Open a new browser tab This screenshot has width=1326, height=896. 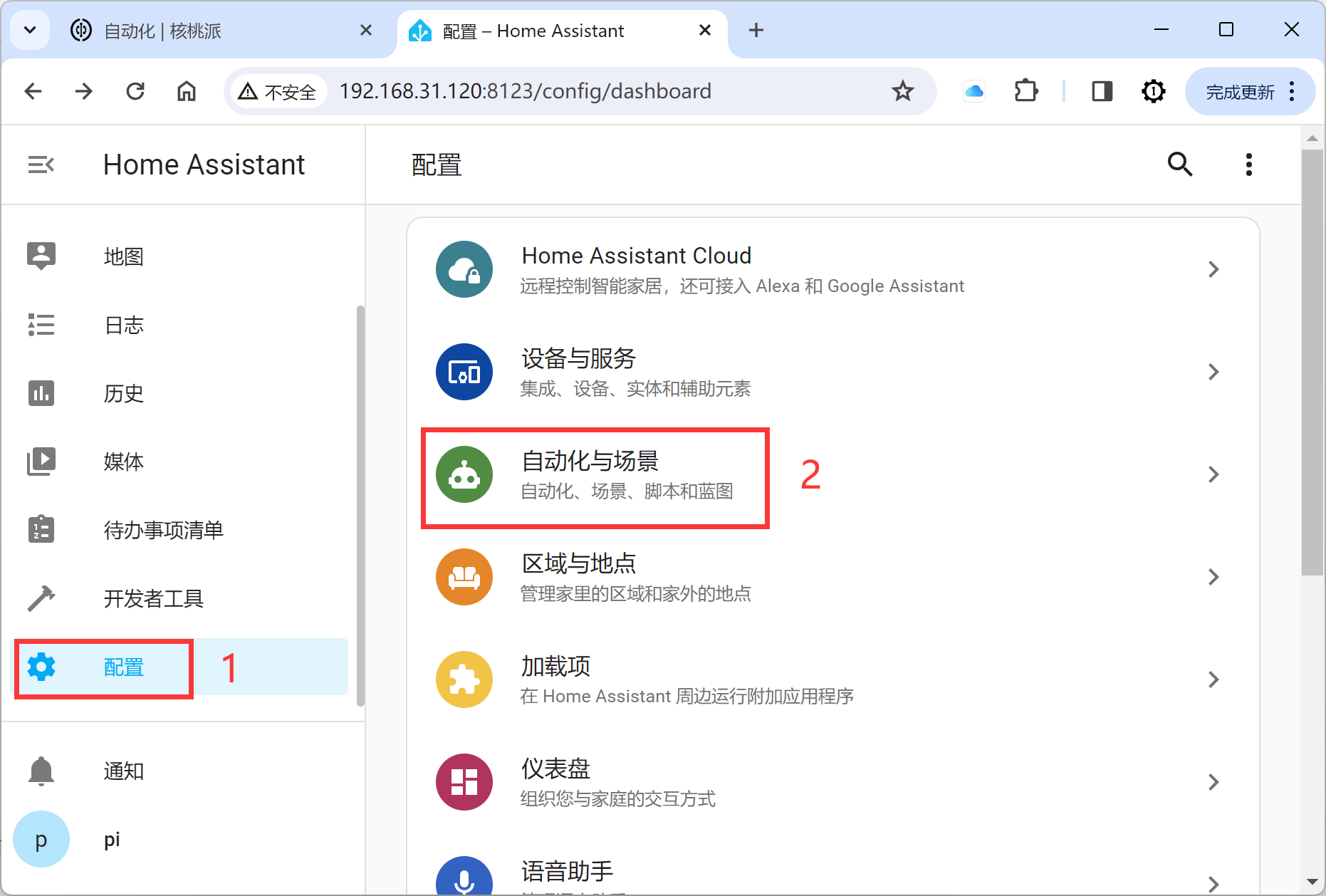coord(756,30)
